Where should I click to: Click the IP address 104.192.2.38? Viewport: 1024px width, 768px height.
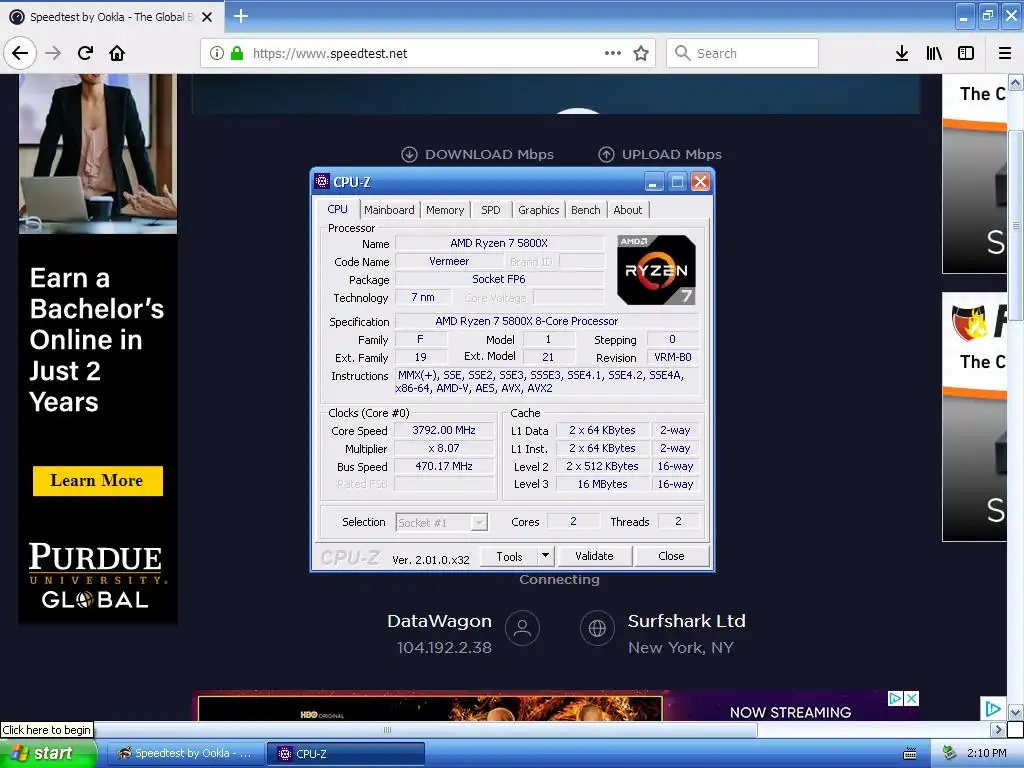(x=444, y=647)
